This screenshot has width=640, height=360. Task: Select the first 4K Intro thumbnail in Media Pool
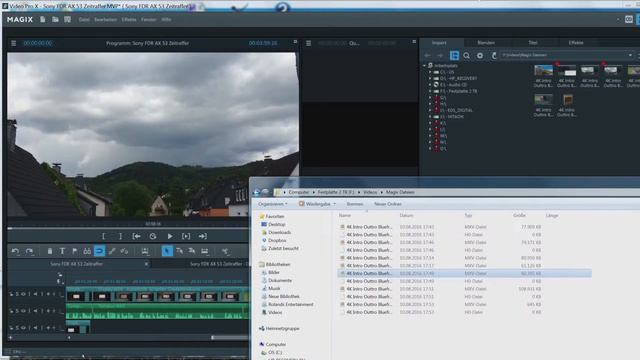[543, 71]
